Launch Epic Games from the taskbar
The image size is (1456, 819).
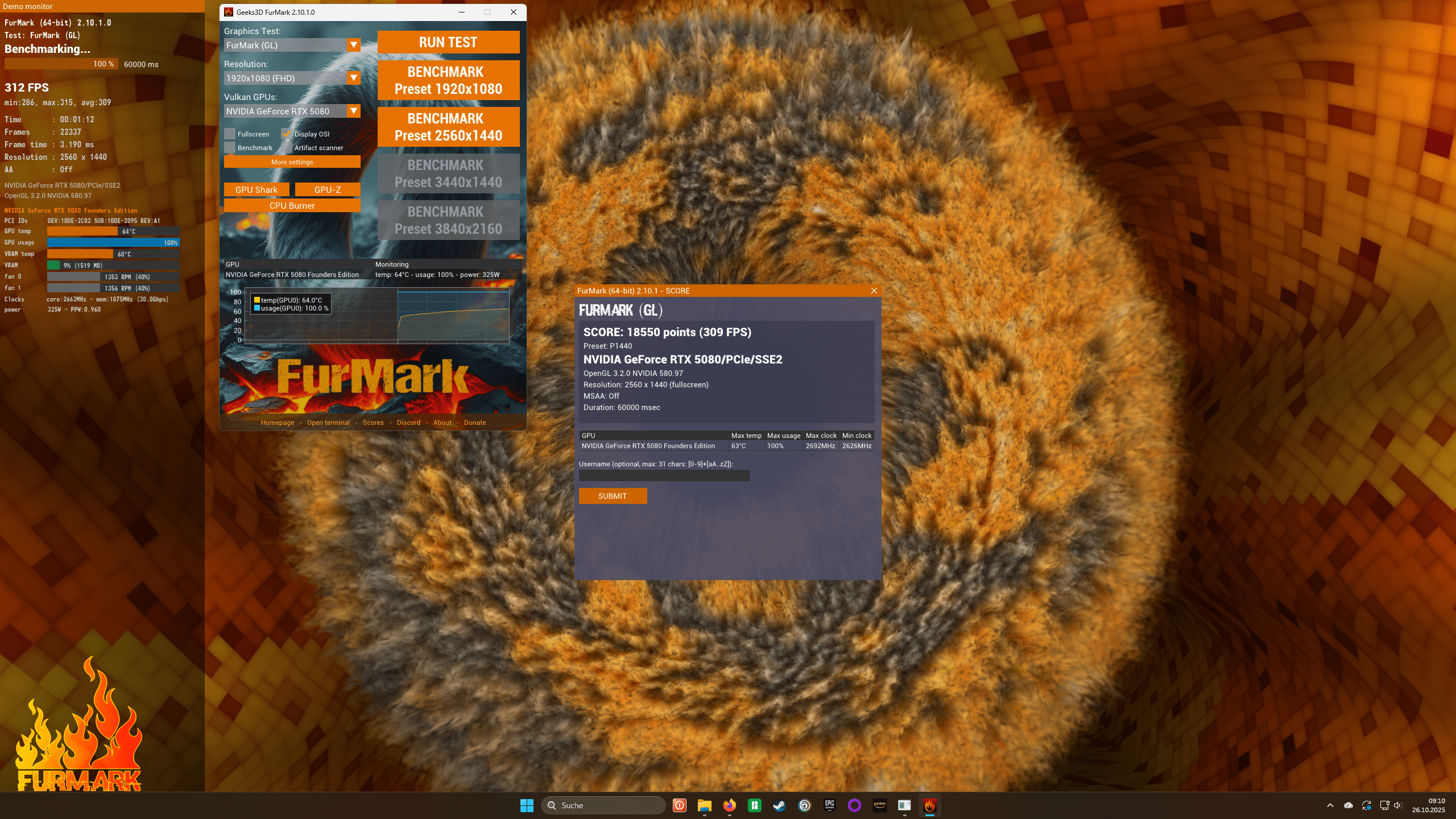tap(829, 805)
